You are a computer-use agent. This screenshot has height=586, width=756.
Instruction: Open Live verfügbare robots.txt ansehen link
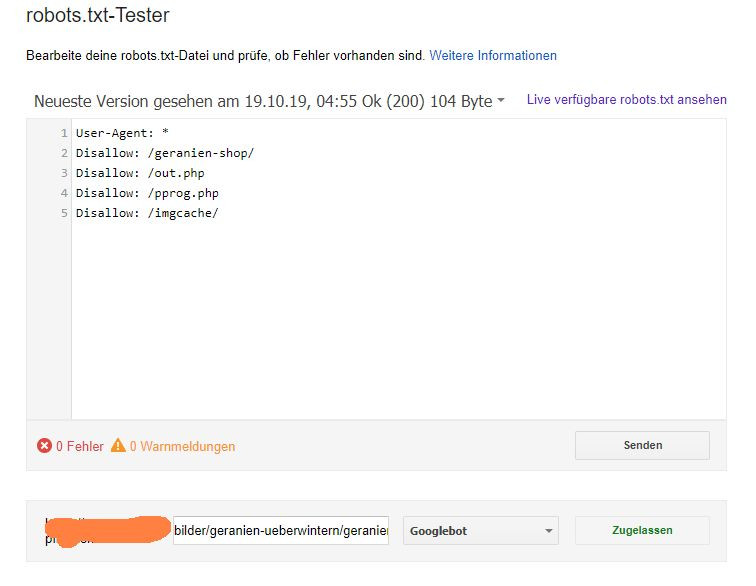(626, 100)
